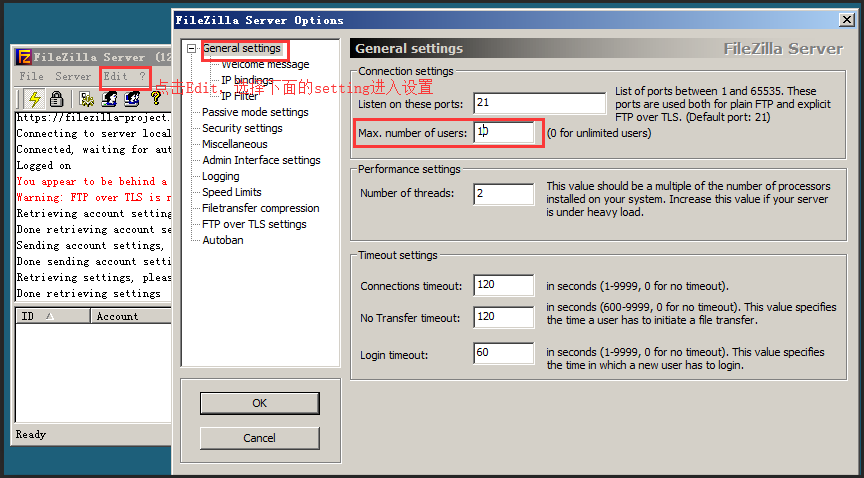Open FTP over TLS settings page
The image size is (864, 478).
[254, 224]
